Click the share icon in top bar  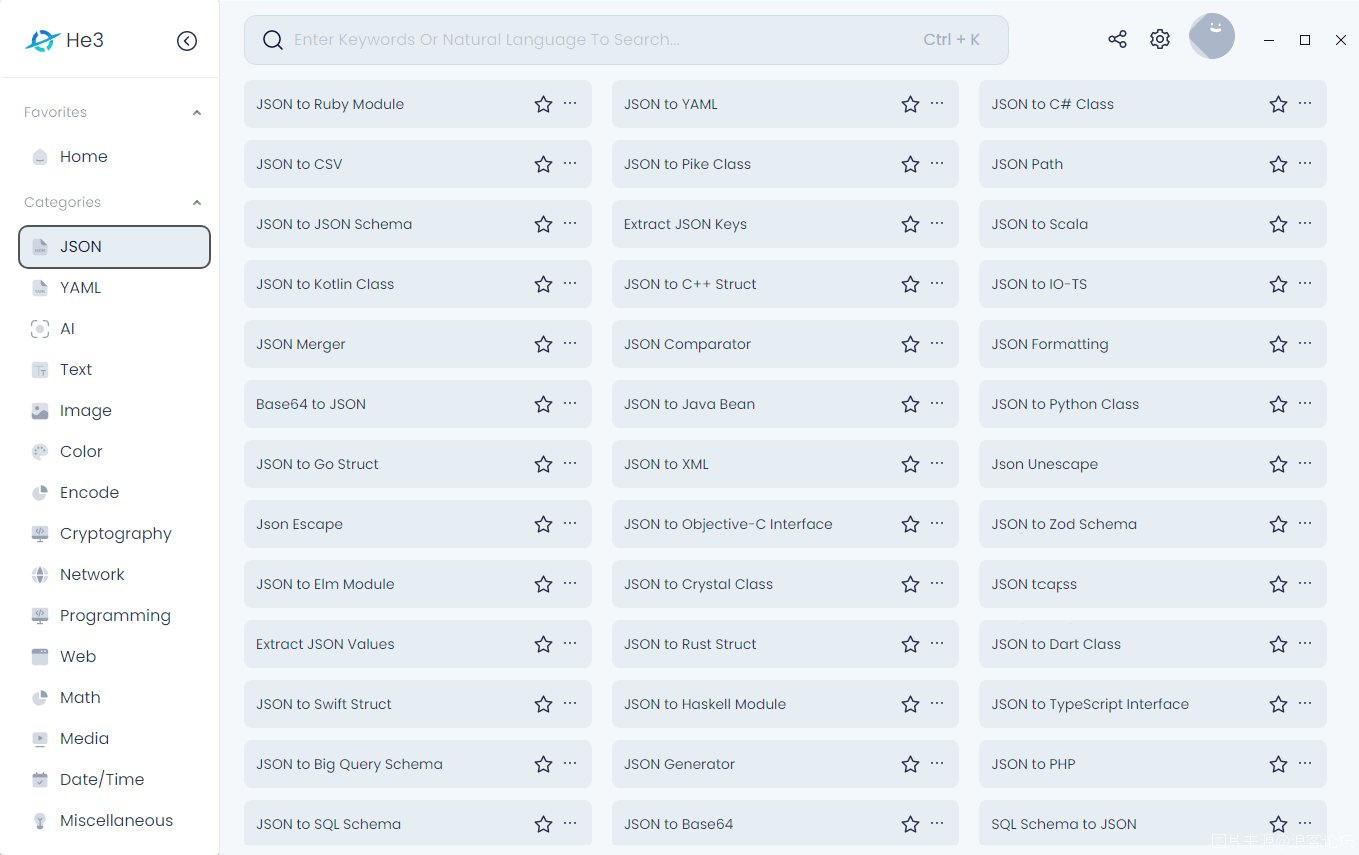click(x=1117, y=39)
